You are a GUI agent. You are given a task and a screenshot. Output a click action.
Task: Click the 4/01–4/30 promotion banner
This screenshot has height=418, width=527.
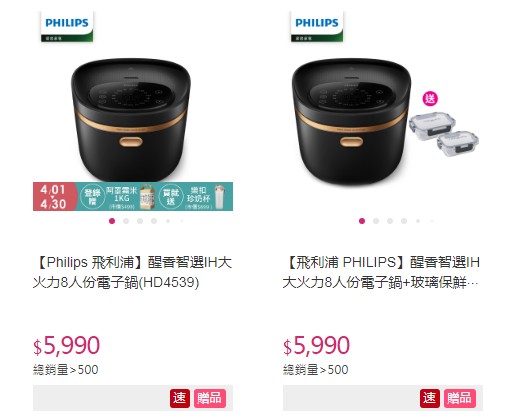click(133, 196)
